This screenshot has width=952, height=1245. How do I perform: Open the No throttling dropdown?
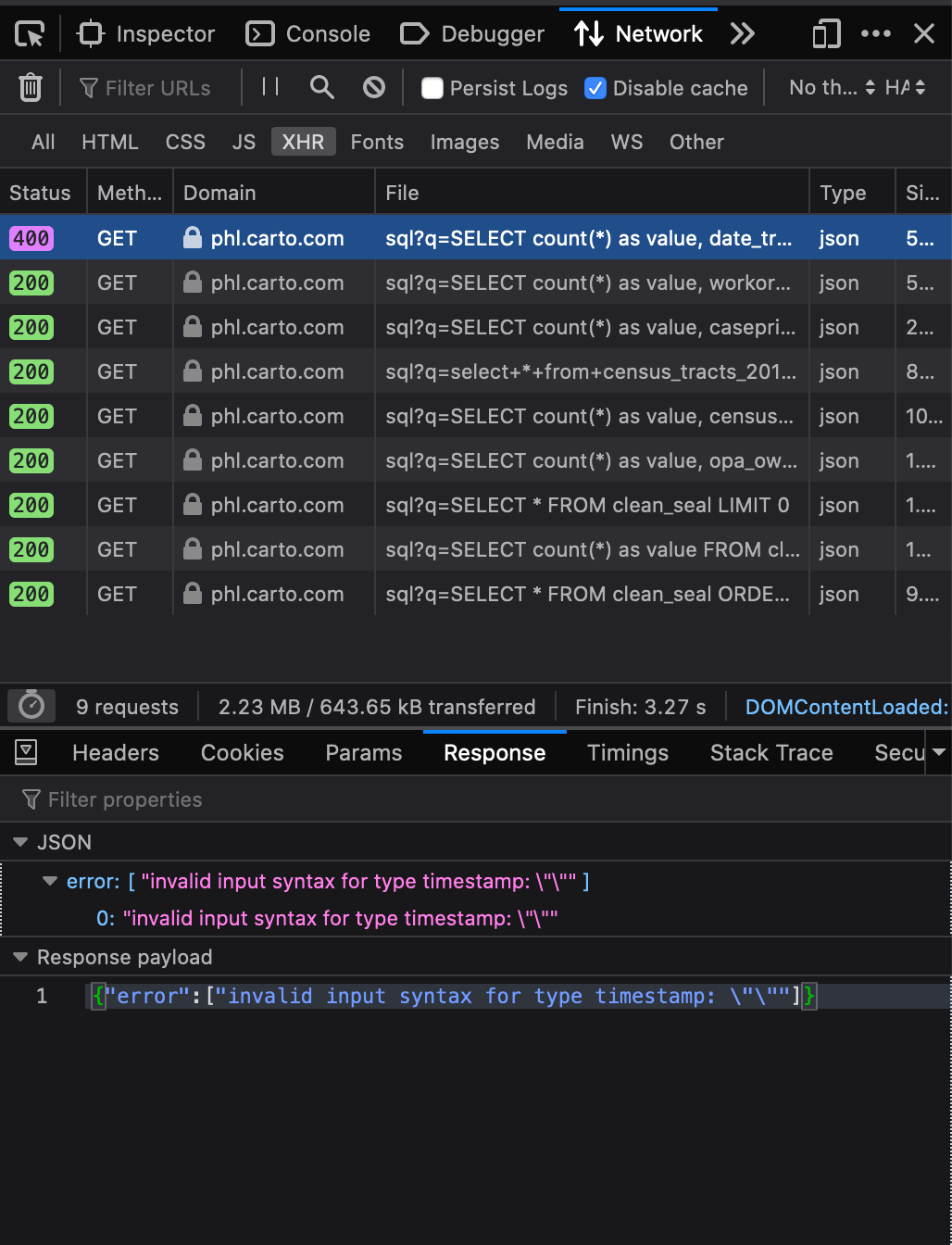coord(832,88)
